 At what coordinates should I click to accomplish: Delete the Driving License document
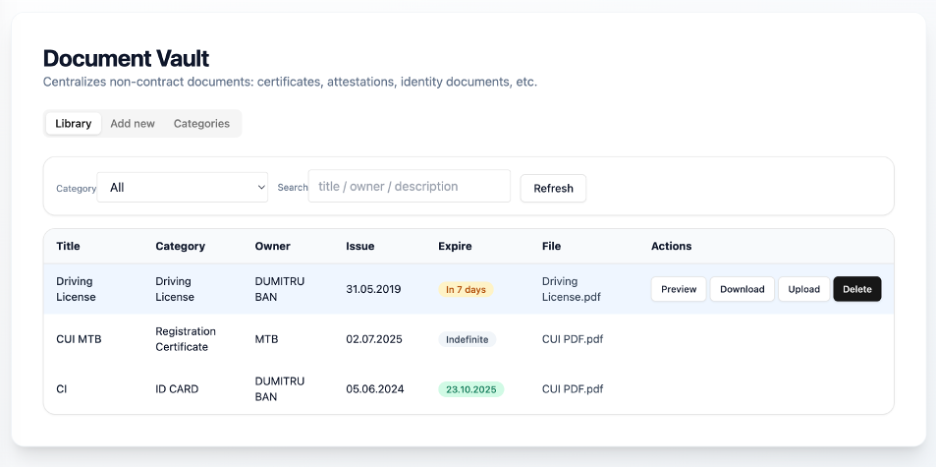[857, 289]
